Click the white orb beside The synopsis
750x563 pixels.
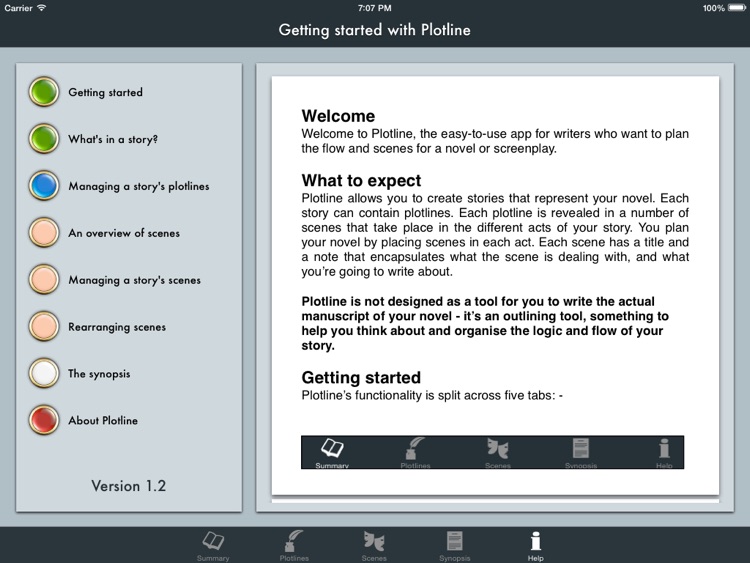pos(44,373)
